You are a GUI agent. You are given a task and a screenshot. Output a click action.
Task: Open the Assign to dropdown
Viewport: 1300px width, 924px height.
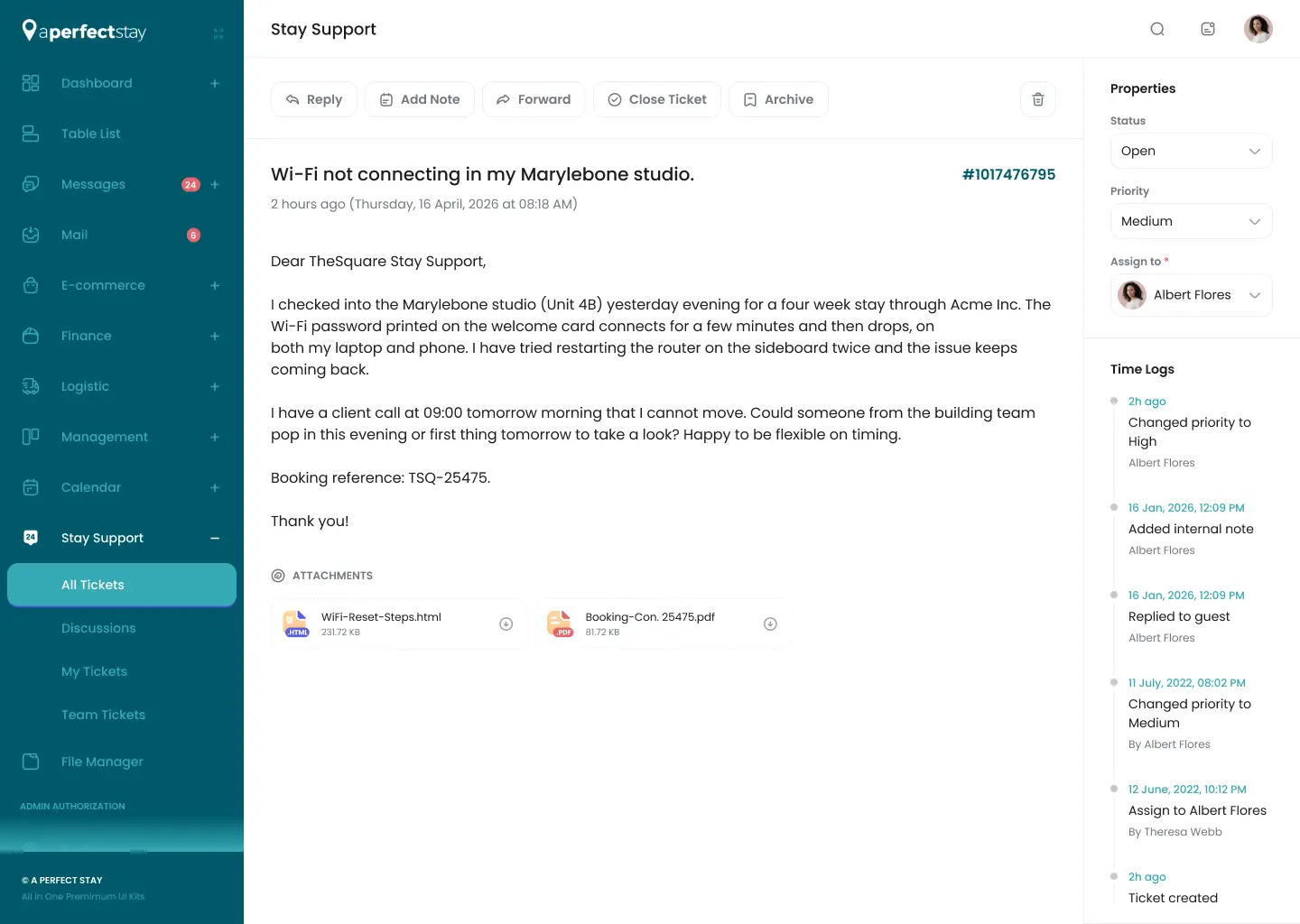coord(1191,295)
